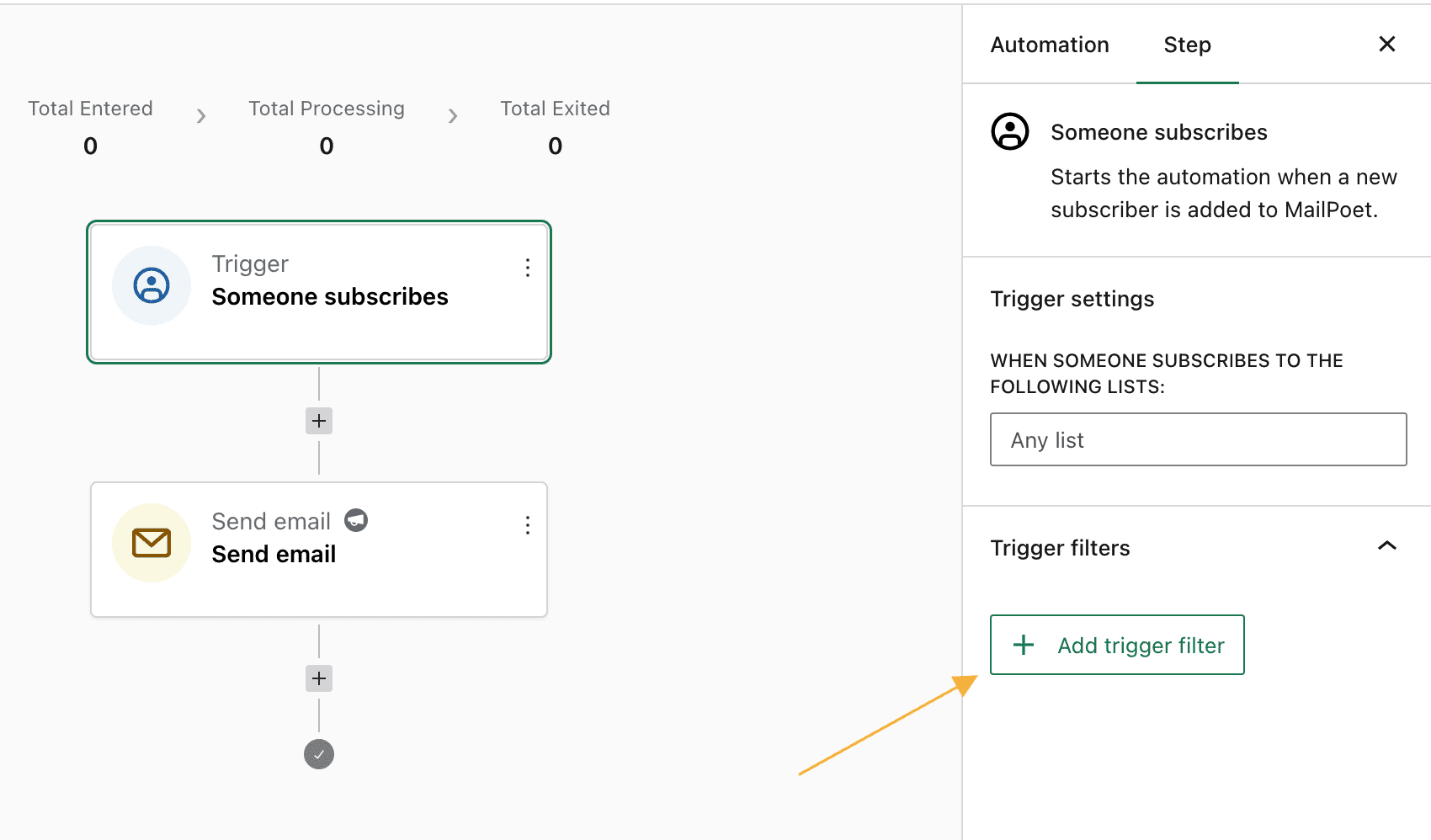Click the Total Processing statistic
This screenshot has width=1431, height=840.
(327, 126)
